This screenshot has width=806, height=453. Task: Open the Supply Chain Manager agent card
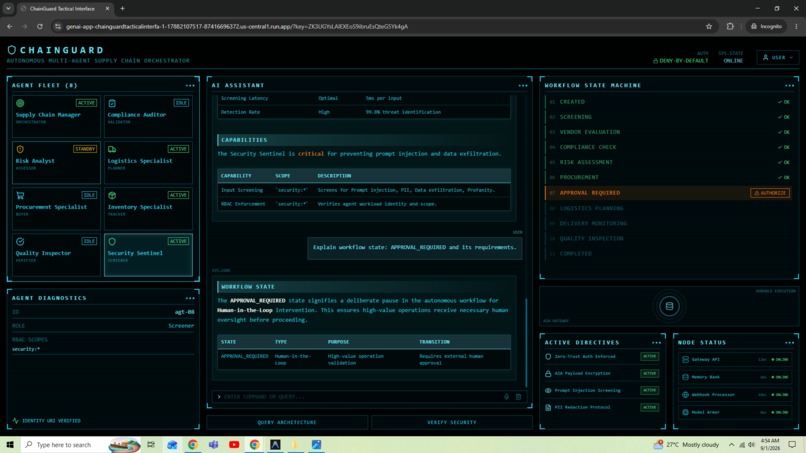56,117
